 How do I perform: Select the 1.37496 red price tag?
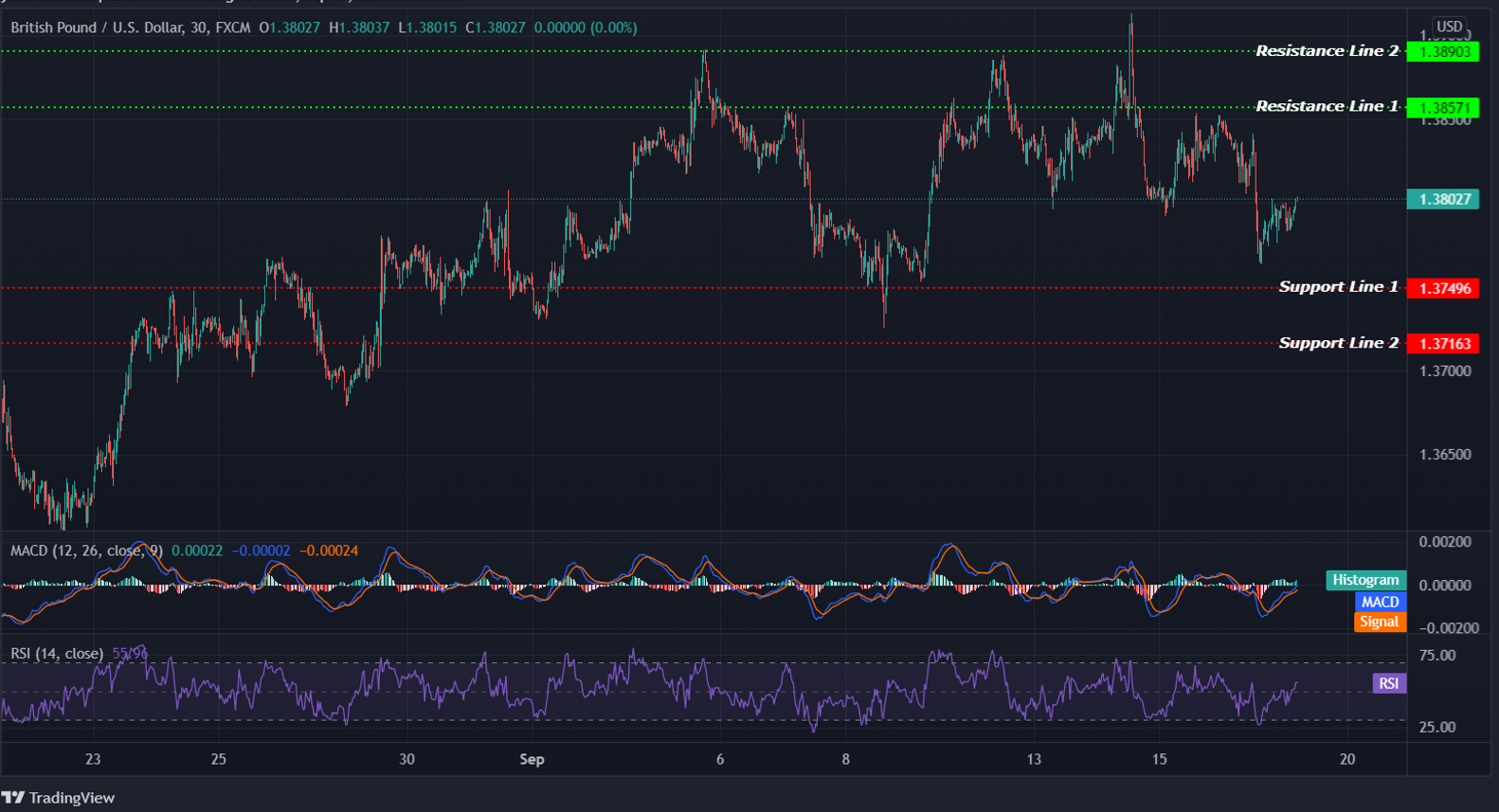click(x=1443, y=288)
